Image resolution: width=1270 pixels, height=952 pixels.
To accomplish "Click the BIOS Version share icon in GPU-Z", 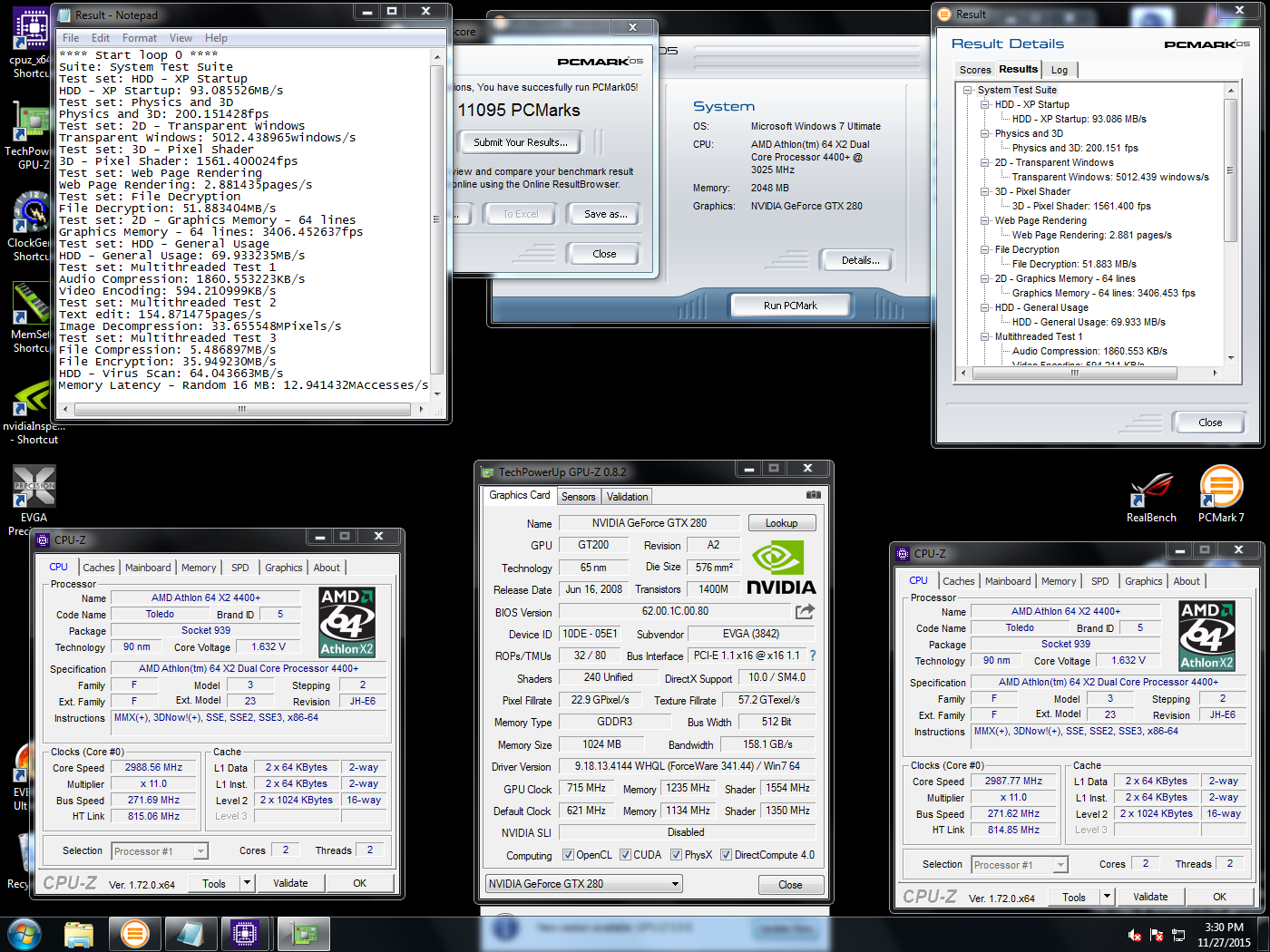I will pyautogui.click(x=805, y=612).
